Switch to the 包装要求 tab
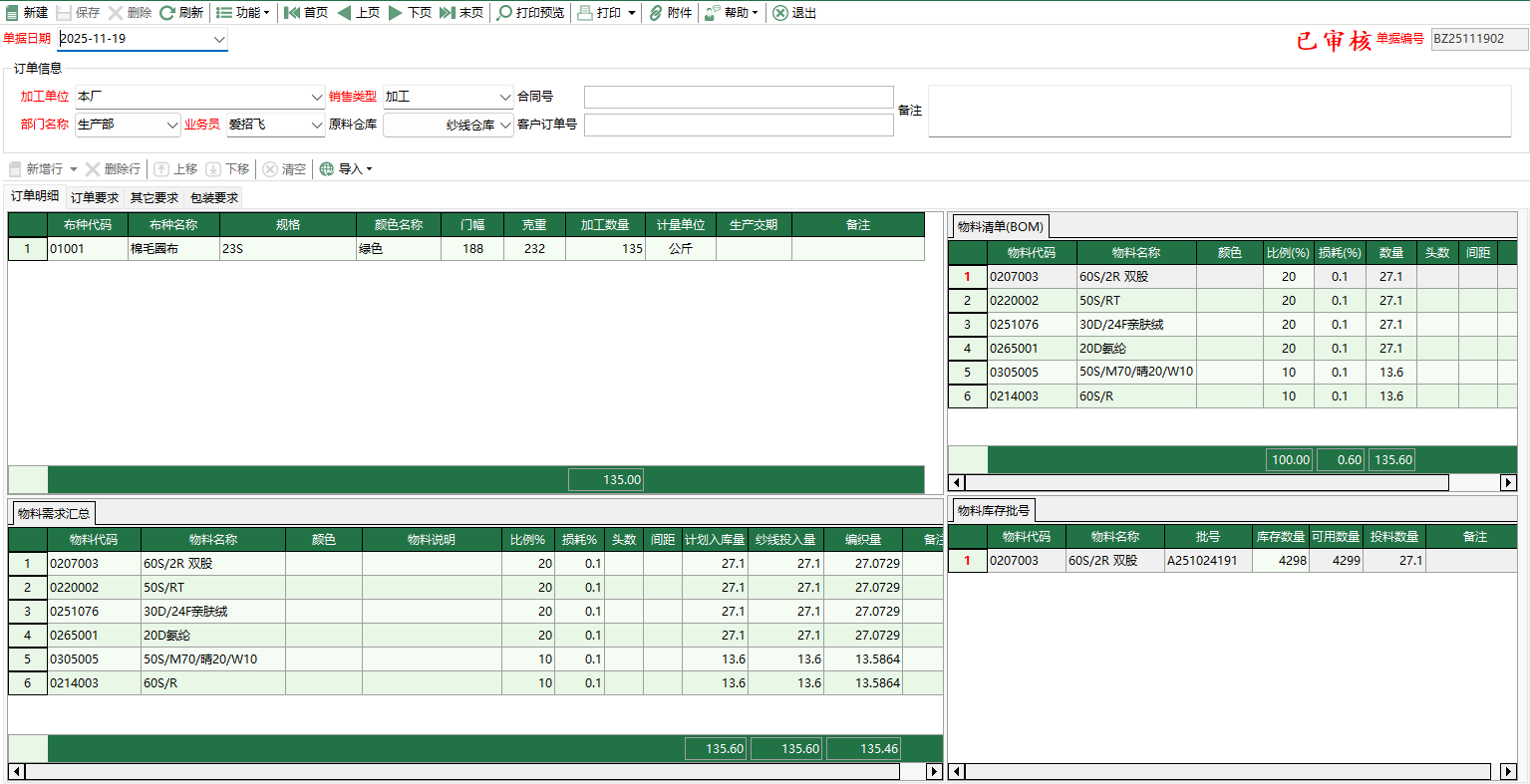Screen dimensions: 1530x784 [214, 197]
